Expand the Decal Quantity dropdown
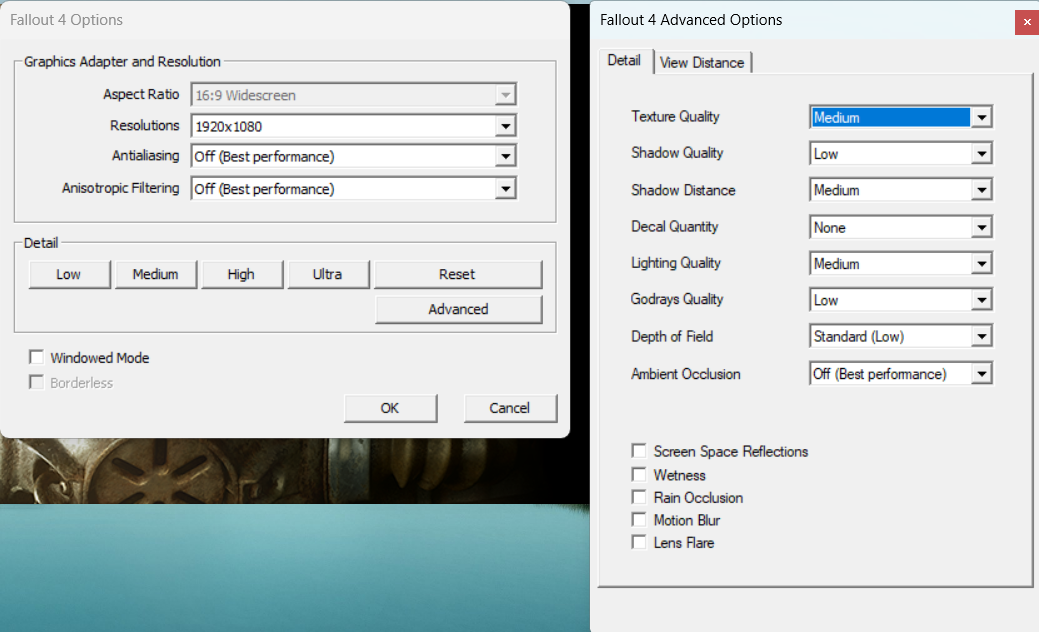This screenshot has width=1039, height=632. pyautogui.click(x=901, y=227)
